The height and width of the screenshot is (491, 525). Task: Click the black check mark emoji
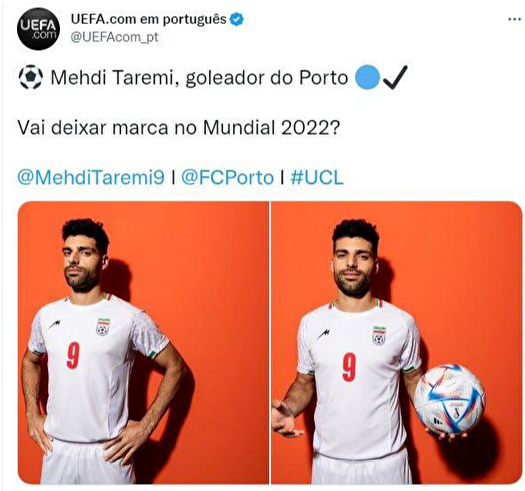click(x=395, y=77)
